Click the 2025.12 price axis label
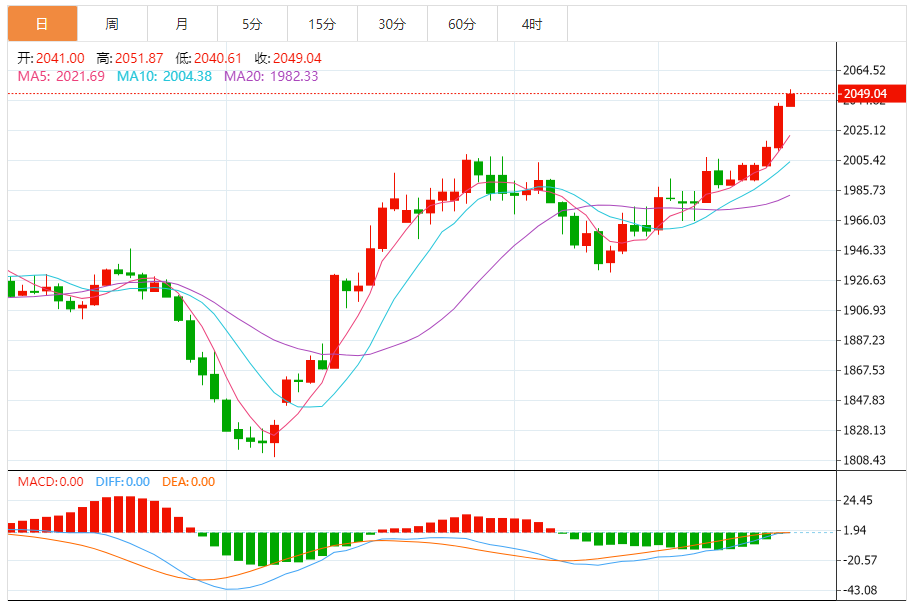 (864, 130)
